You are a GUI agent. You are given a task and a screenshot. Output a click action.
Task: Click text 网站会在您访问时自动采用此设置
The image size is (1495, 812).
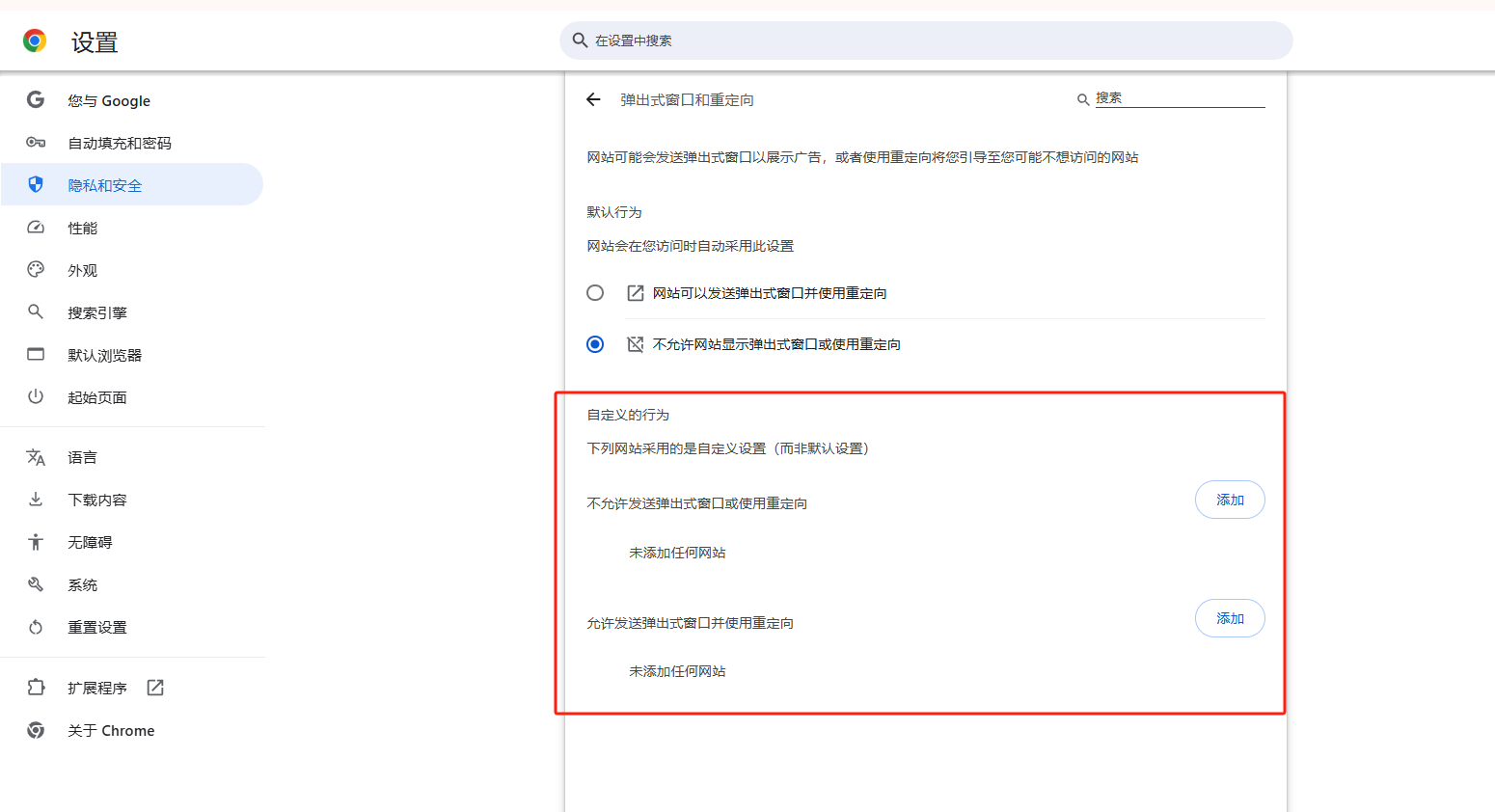[691, 246]
